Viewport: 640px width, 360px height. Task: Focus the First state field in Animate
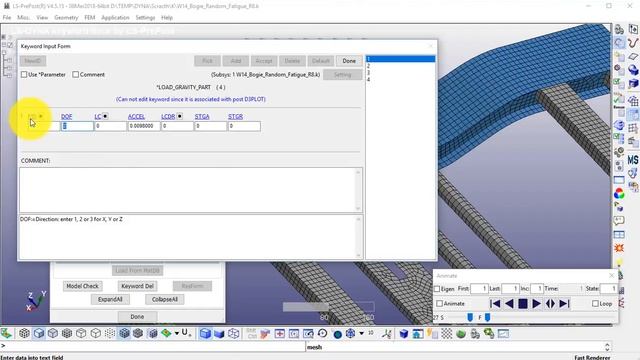(479, 289)
